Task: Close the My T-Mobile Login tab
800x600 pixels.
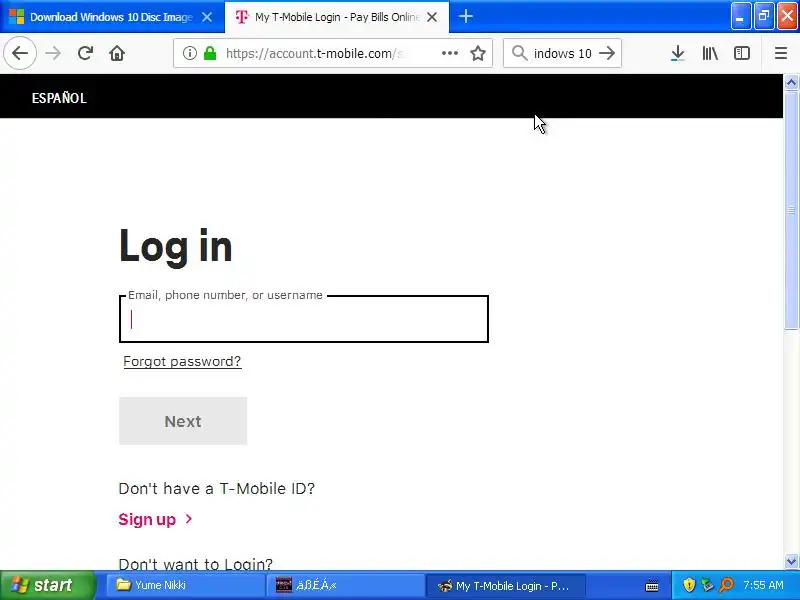Action: 432,17
